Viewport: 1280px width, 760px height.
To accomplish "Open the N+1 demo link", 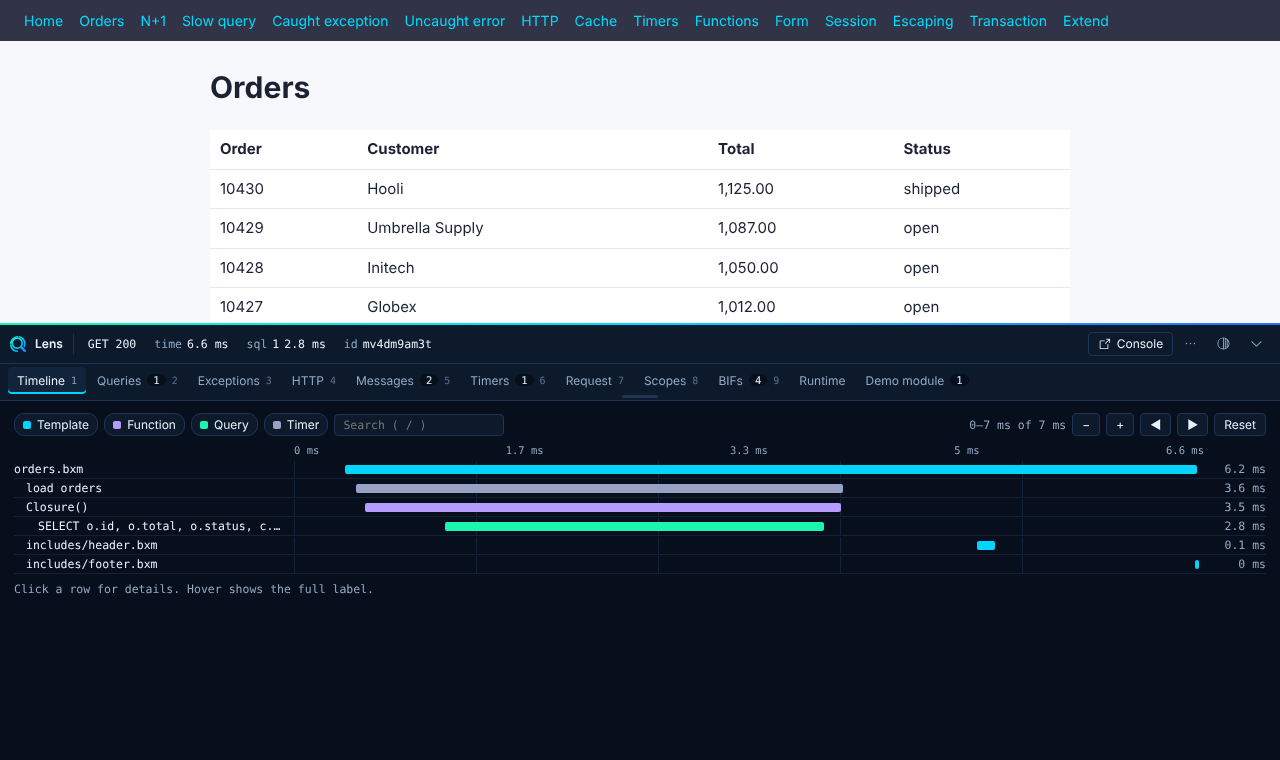I will click(153, 21).
